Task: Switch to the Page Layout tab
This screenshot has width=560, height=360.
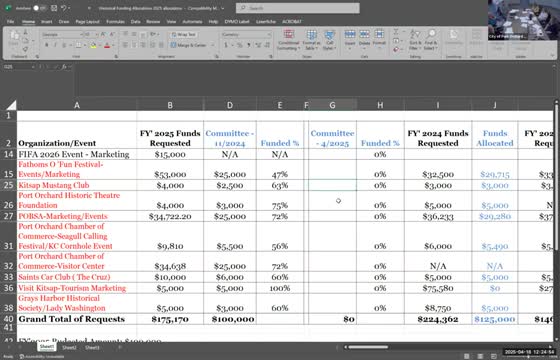Action: 88,21
